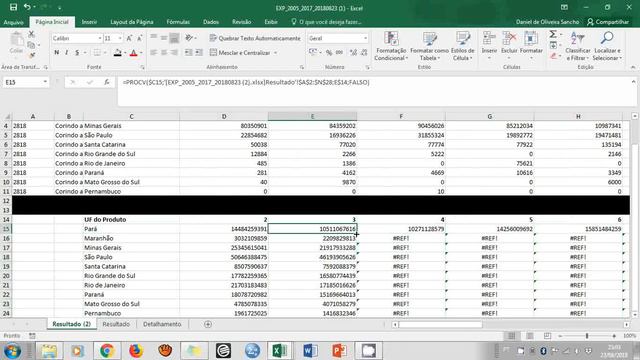
Task: Open the Geral number format dropdown
Action: [365, 38]
